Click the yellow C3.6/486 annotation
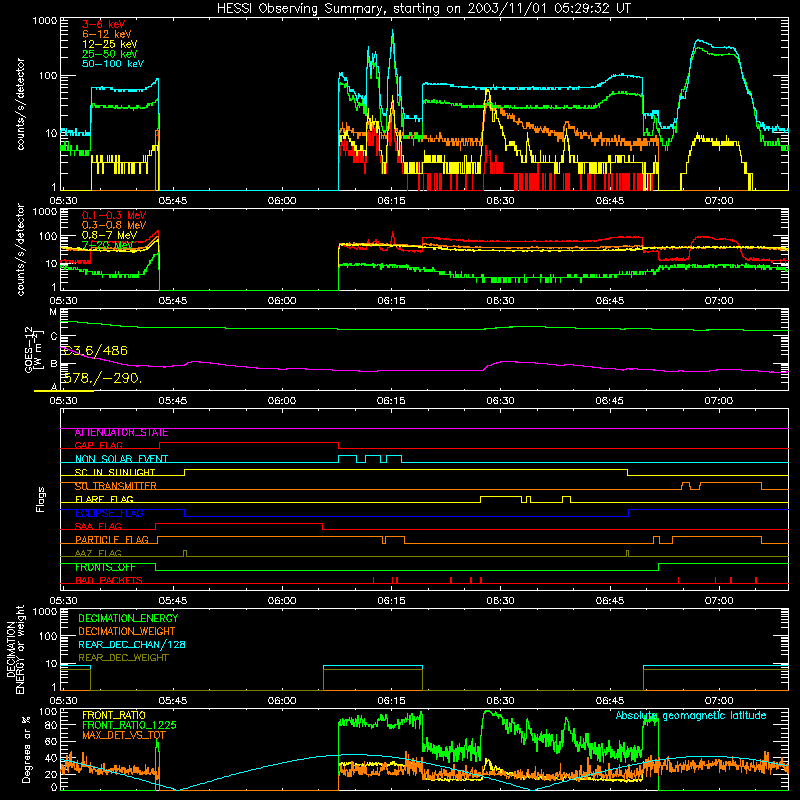The image size is (800, 800). [95, 351]
